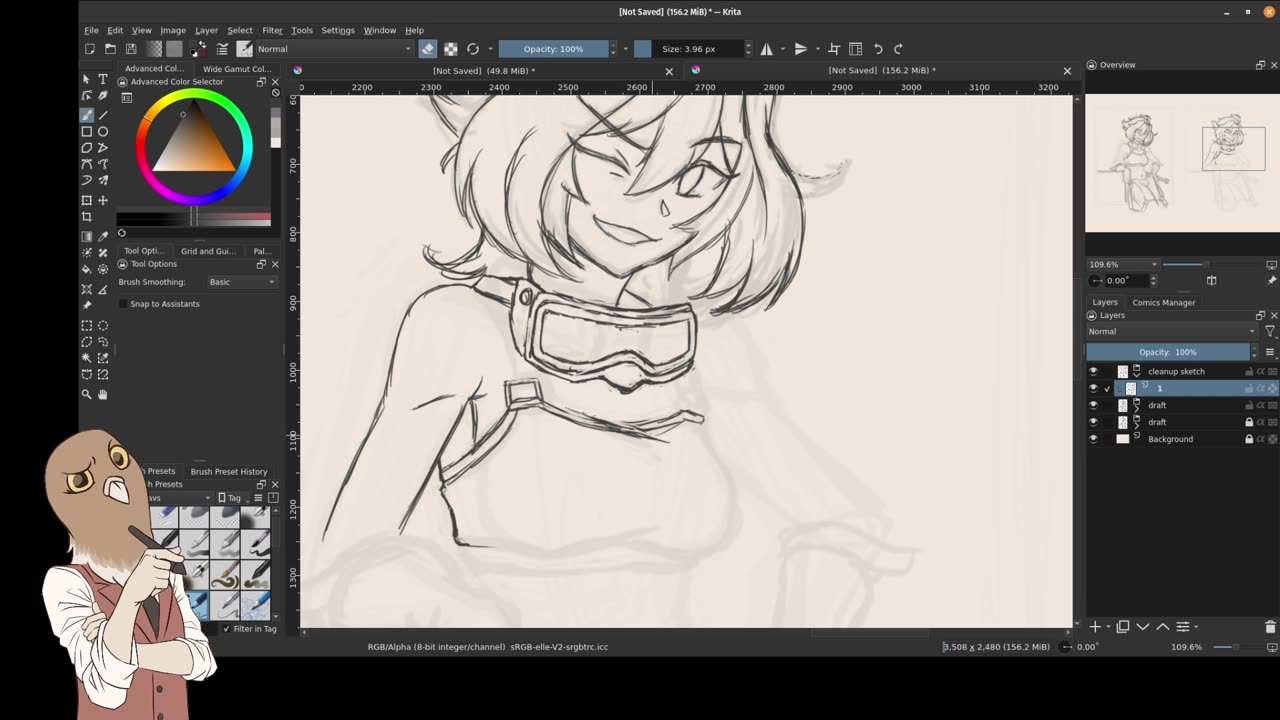The image size is (1280, 720).
Task: Switch to Grid and Guides tab
Action: coord(208,251)
